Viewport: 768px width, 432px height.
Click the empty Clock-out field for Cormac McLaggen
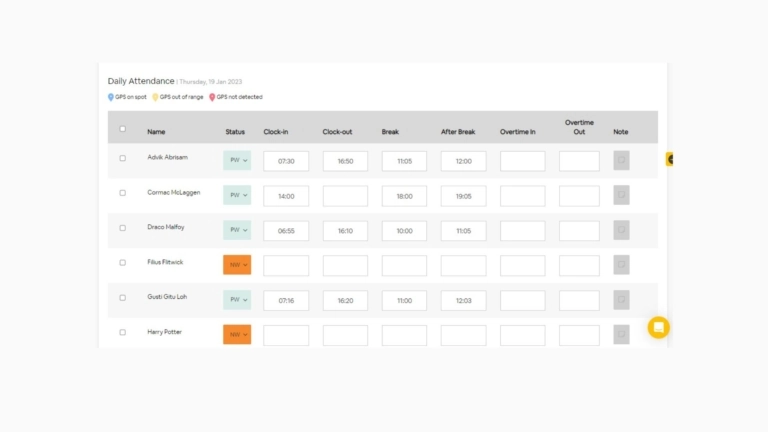point(345,196)
